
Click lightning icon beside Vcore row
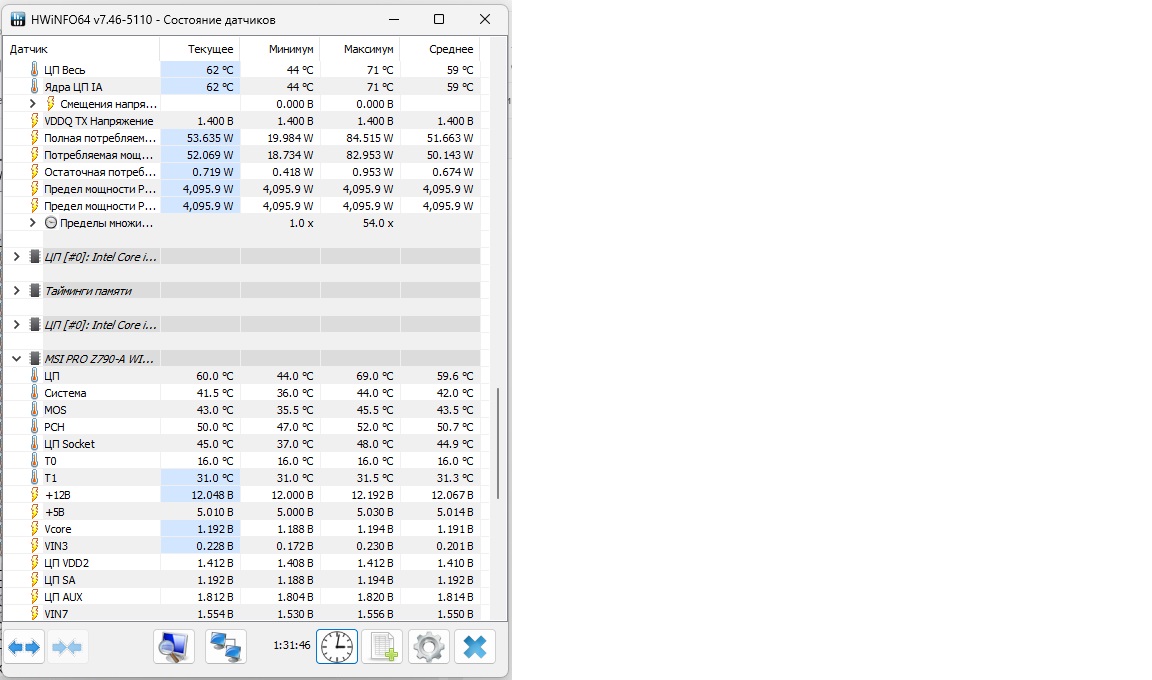[x=35, y=529]
